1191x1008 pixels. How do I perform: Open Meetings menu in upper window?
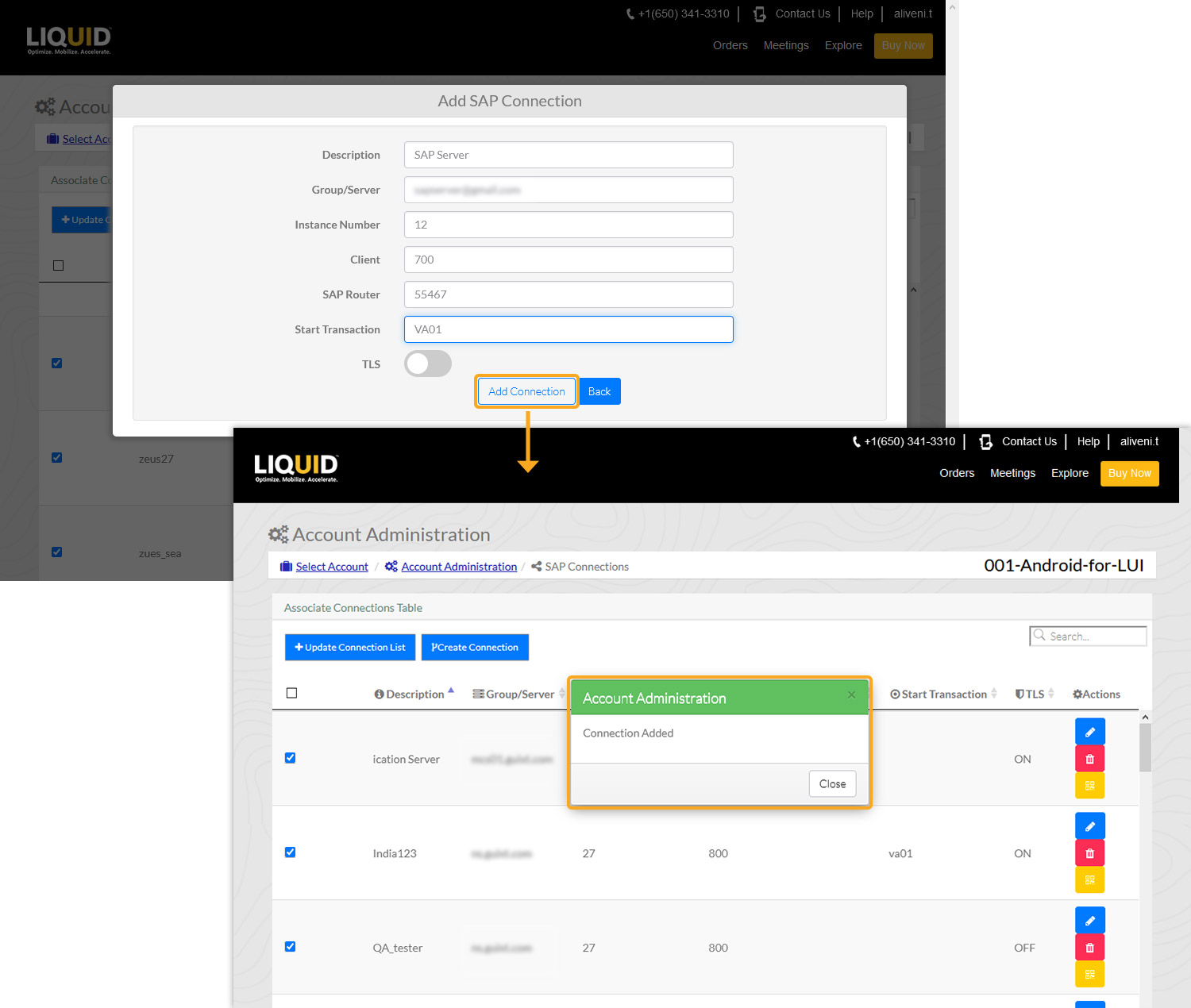[786, 45]
